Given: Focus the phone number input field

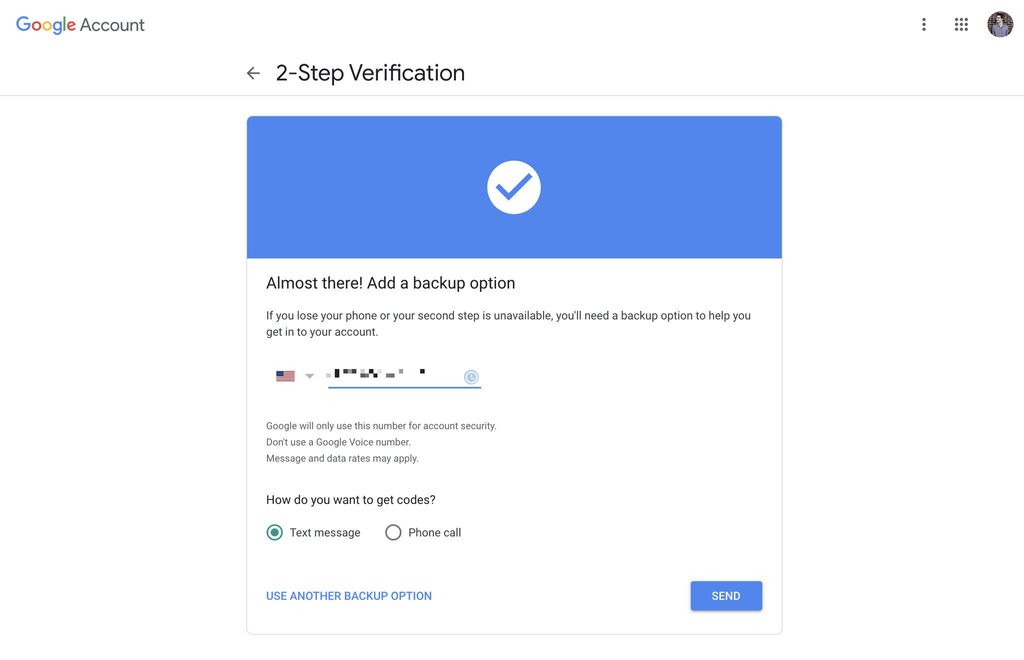Looking at the screenshot, I should pos(404,375).
